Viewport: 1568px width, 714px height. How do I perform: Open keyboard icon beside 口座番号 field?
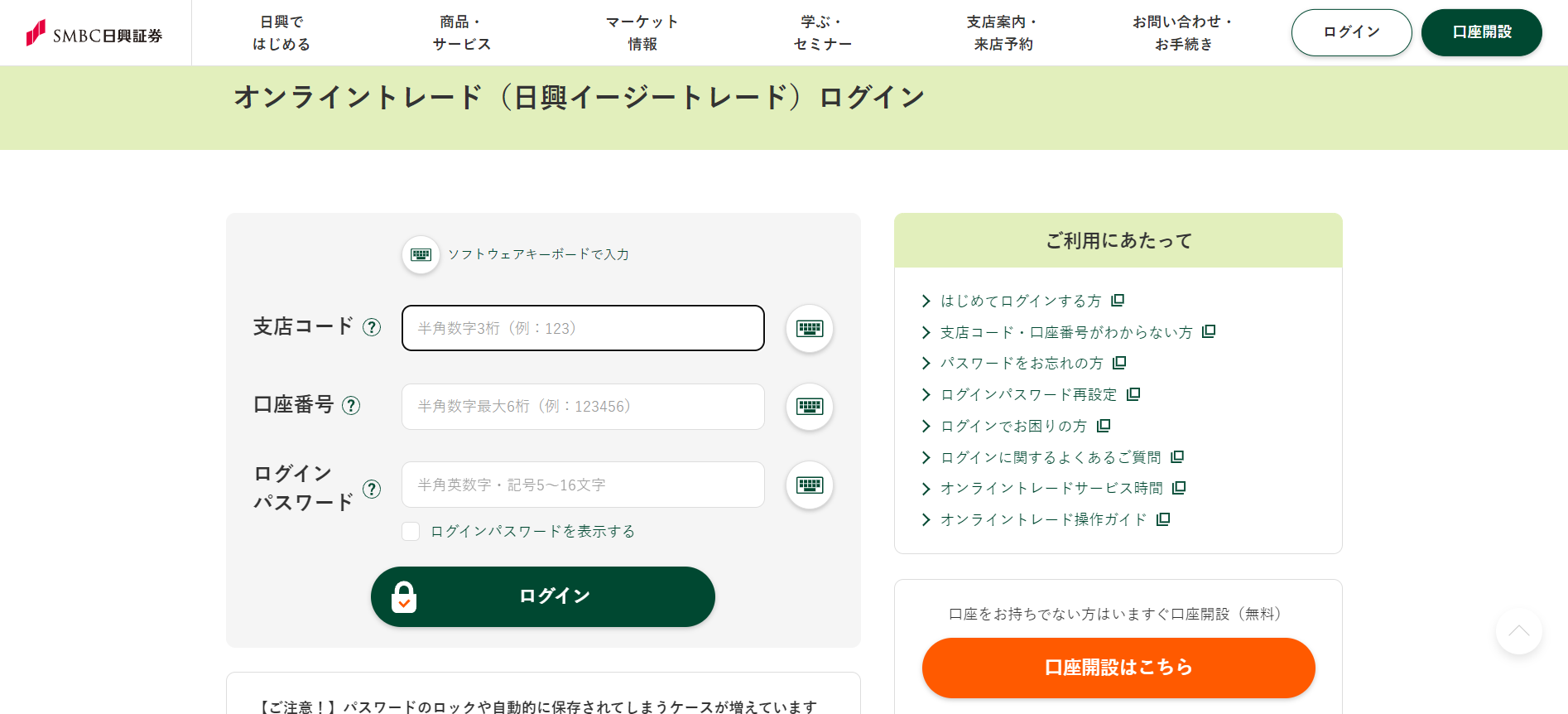[x=809, y=406]
